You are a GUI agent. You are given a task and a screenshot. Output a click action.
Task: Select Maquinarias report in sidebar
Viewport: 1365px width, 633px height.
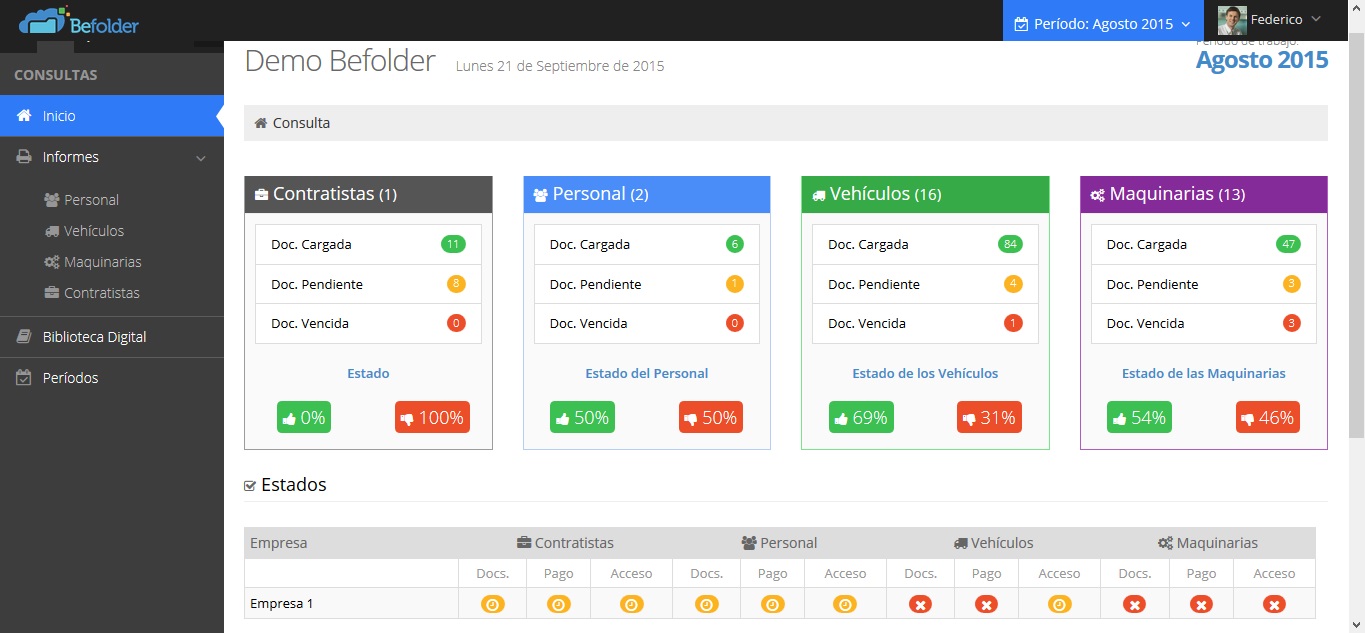[x=102, y=262]
